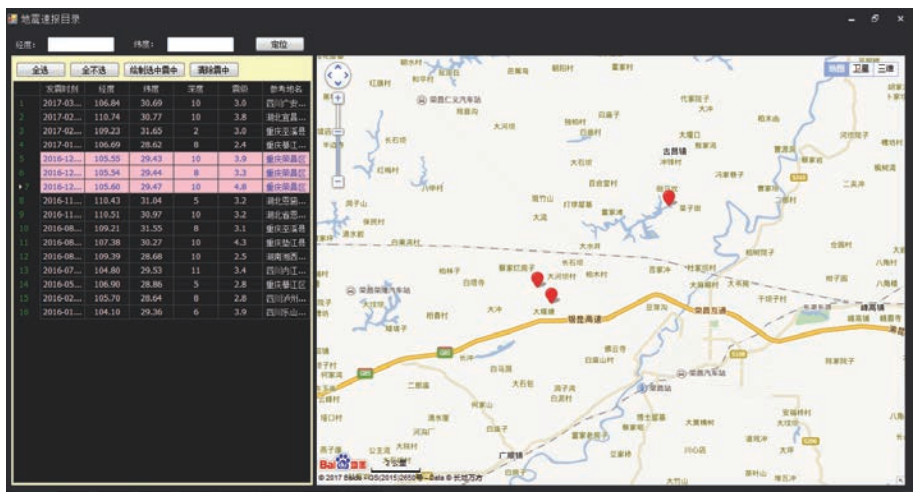Switch map view to 卫星 satellite mode
Screen dimensions: 921x501
click(861, 69)
